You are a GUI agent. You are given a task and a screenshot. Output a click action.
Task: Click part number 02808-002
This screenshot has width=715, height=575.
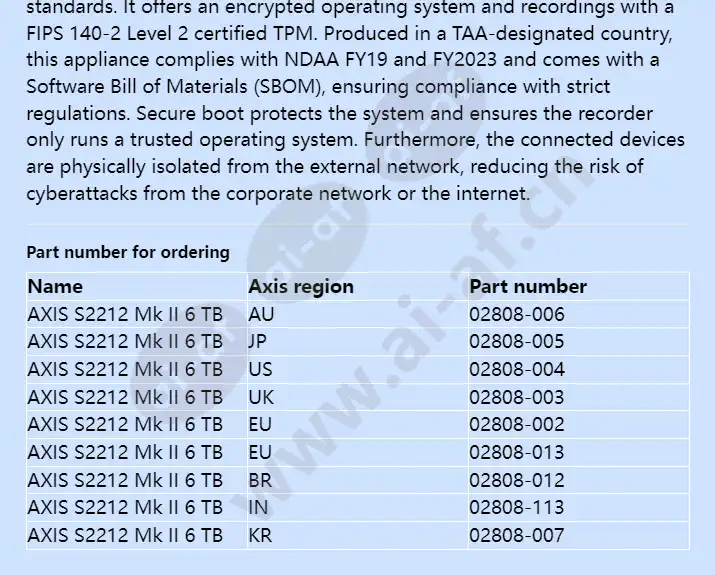point(517,425)
